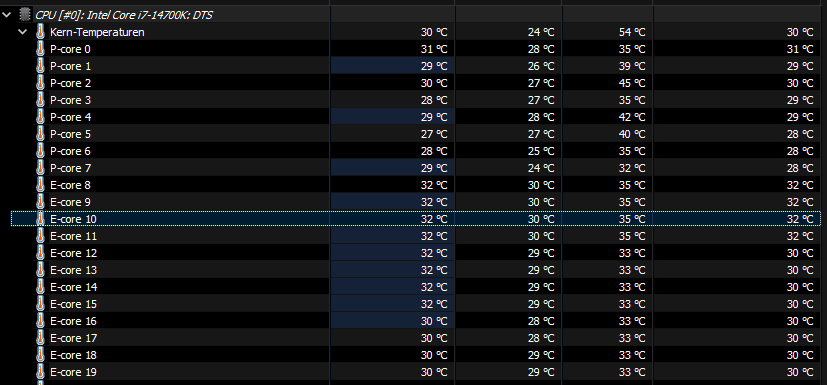The width and height of the screenshot is (827, 385).
Task: Select the Kern-Temperaturen row label
Action: pyautogui.click(x=97, y=32)
